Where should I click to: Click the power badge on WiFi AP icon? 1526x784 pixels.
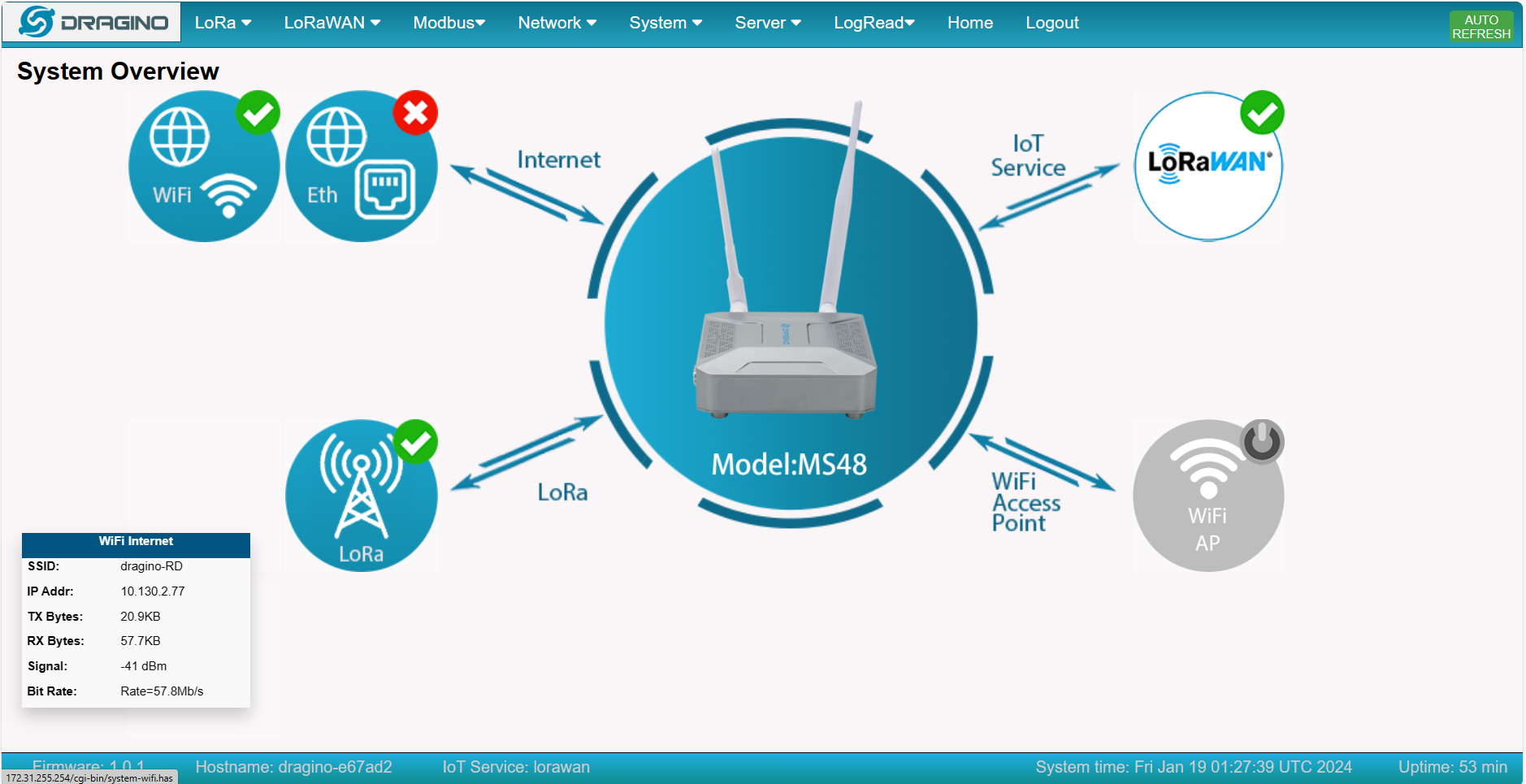[x=1262, y=442]
